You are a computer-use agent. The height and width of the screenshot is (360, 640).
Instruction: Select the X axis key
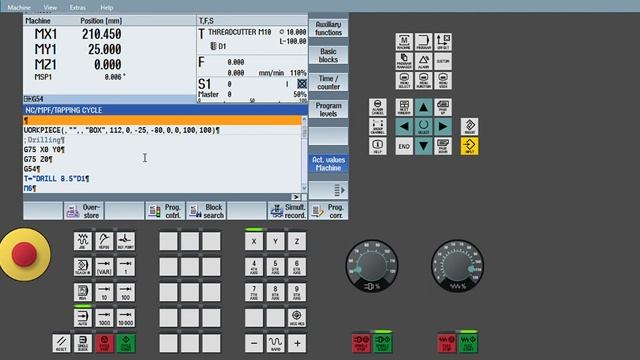[254, 241]
